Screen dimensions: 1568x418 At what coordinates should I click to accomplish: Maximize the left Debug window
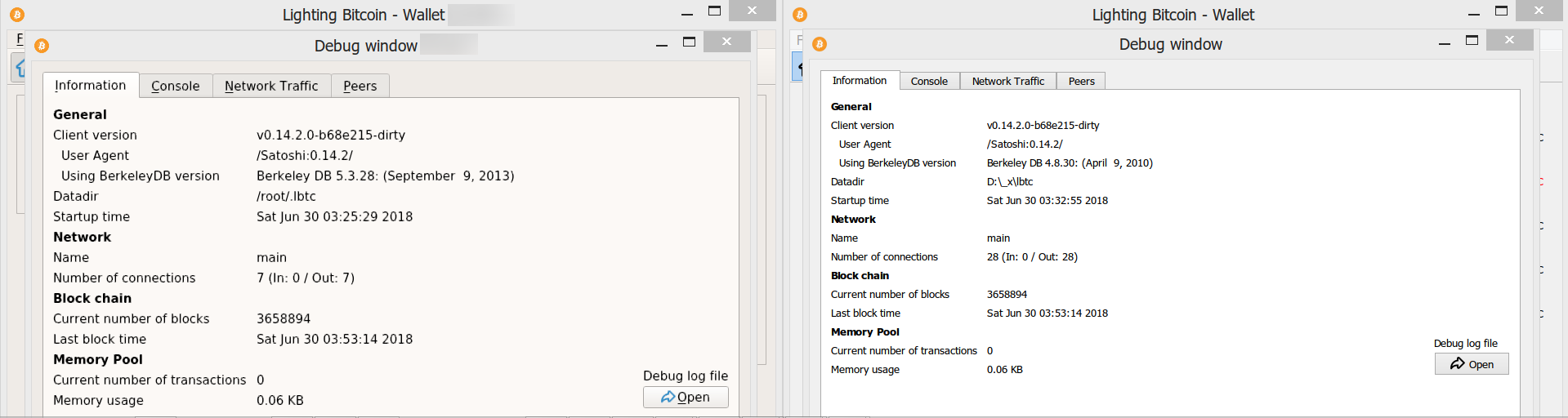[689, 42]
